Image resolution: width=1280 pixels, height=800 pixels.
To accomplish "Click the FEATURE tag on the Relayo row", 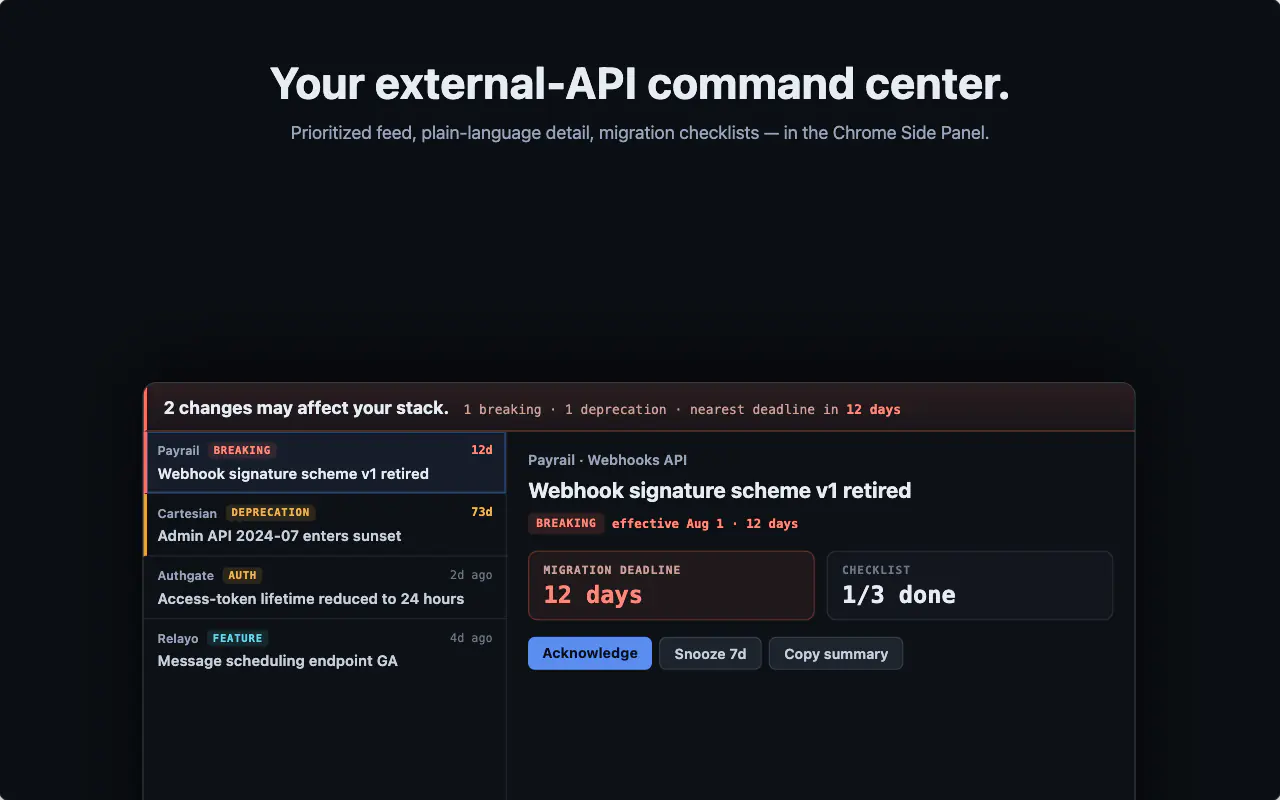I will (238, 638).
